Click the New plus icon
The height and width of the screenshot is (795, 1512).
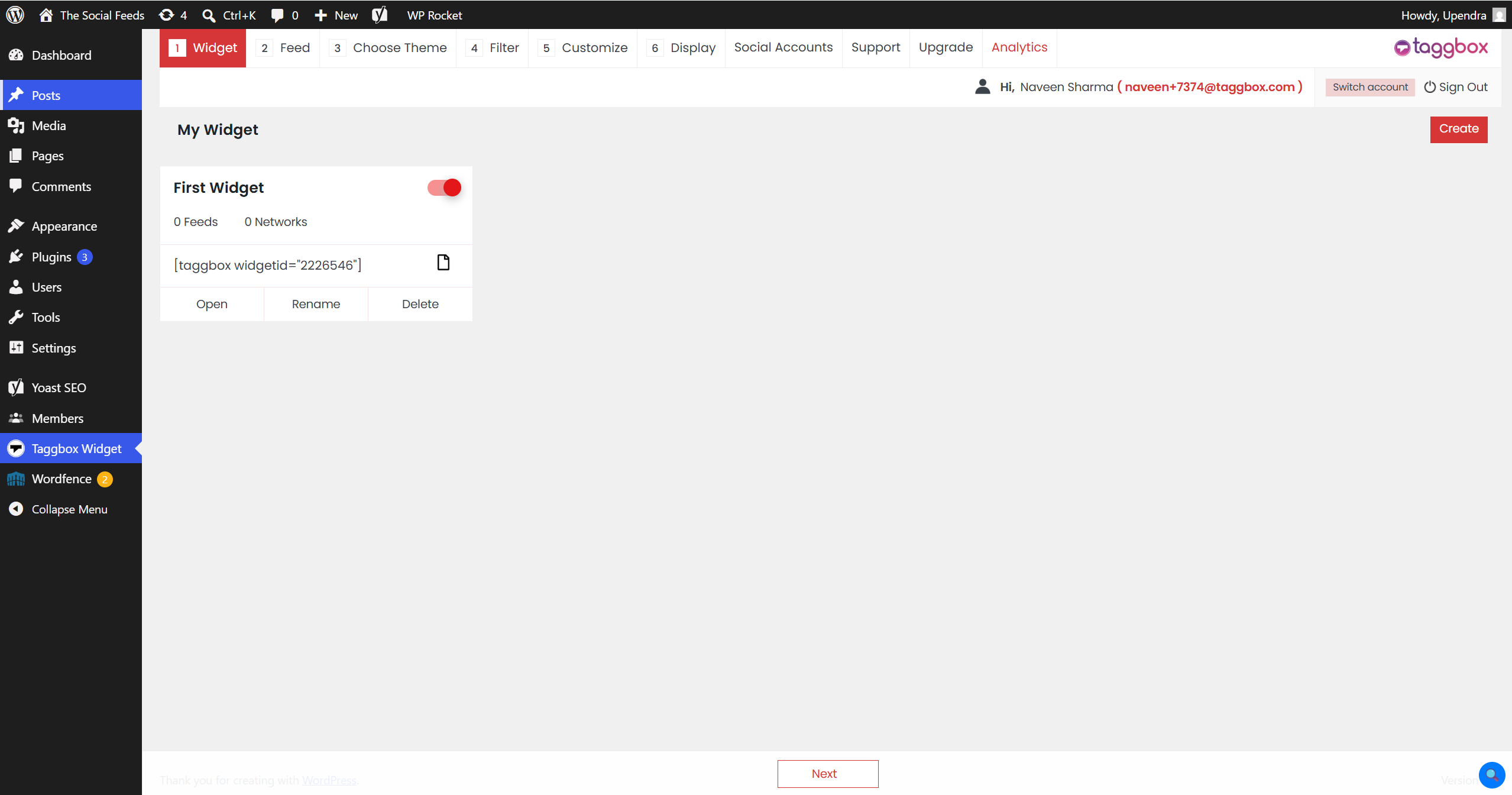[320, 15]
